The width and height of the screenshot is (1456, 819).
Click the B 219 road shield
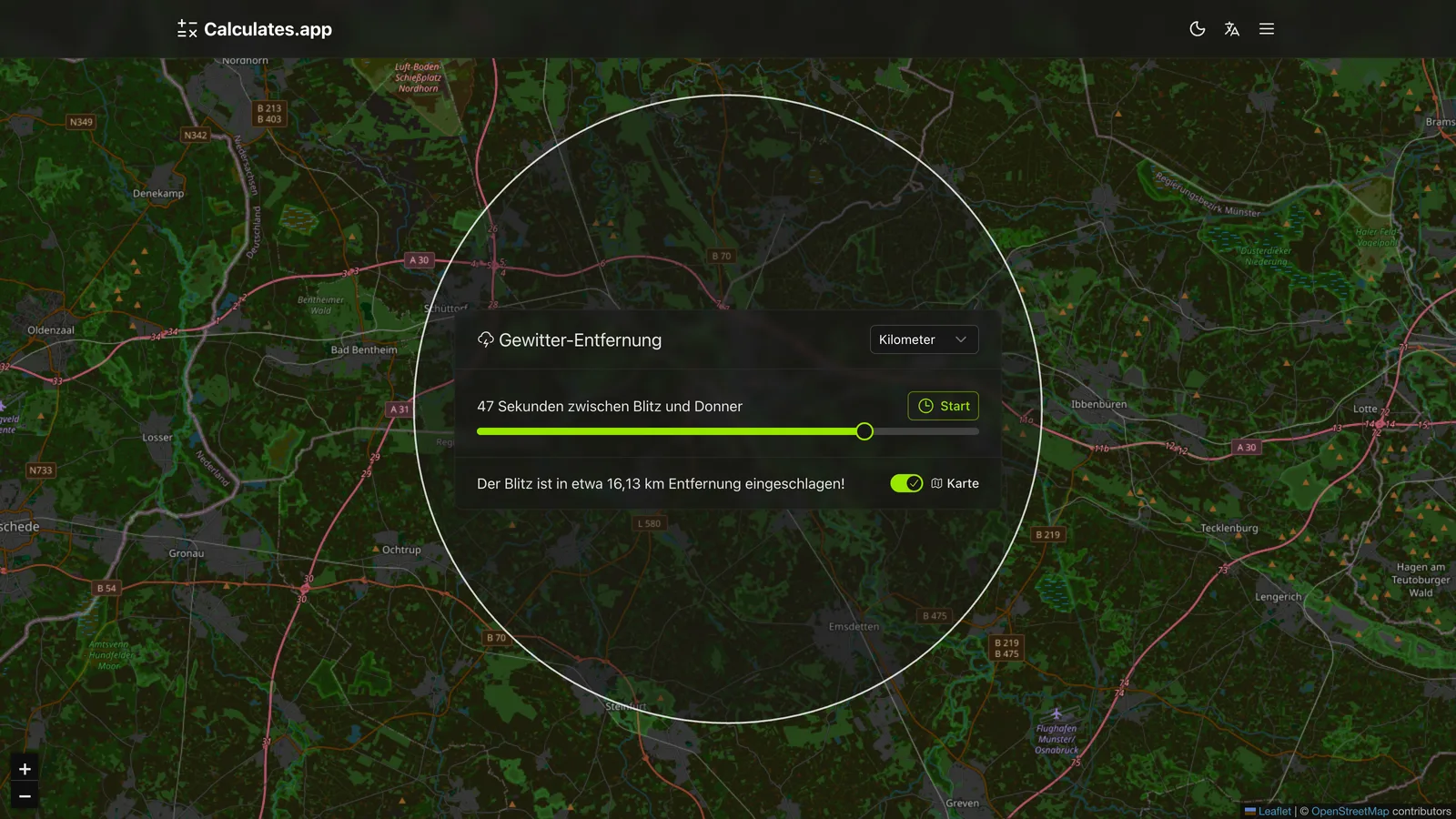(1048, 535)
